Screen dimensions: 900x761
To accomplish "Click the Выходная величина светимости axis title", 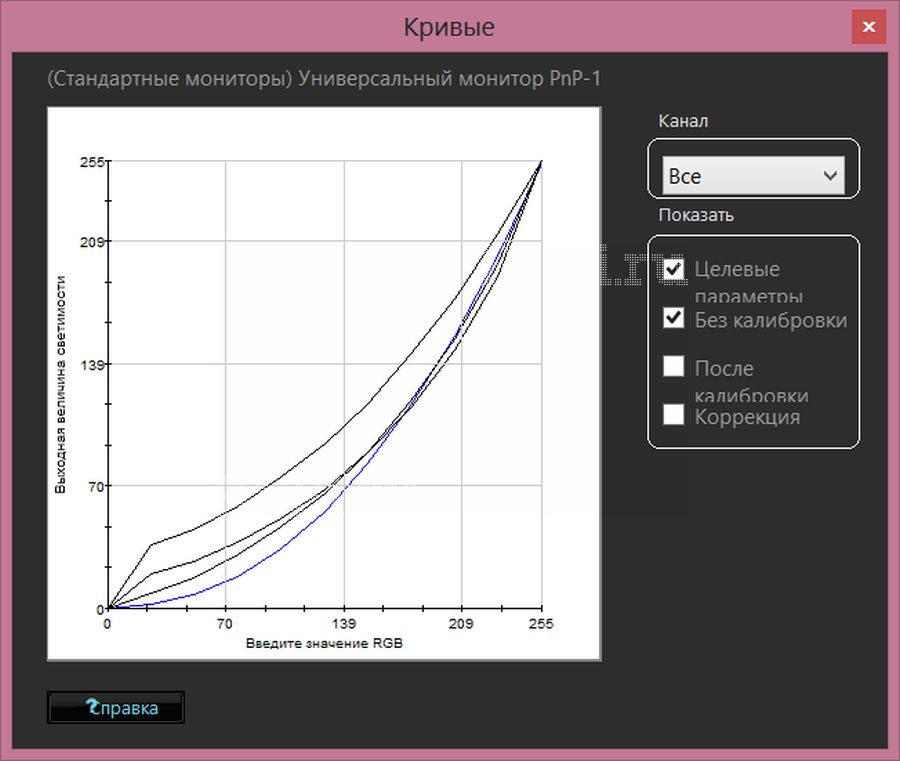I will click(x=61, y=385).
